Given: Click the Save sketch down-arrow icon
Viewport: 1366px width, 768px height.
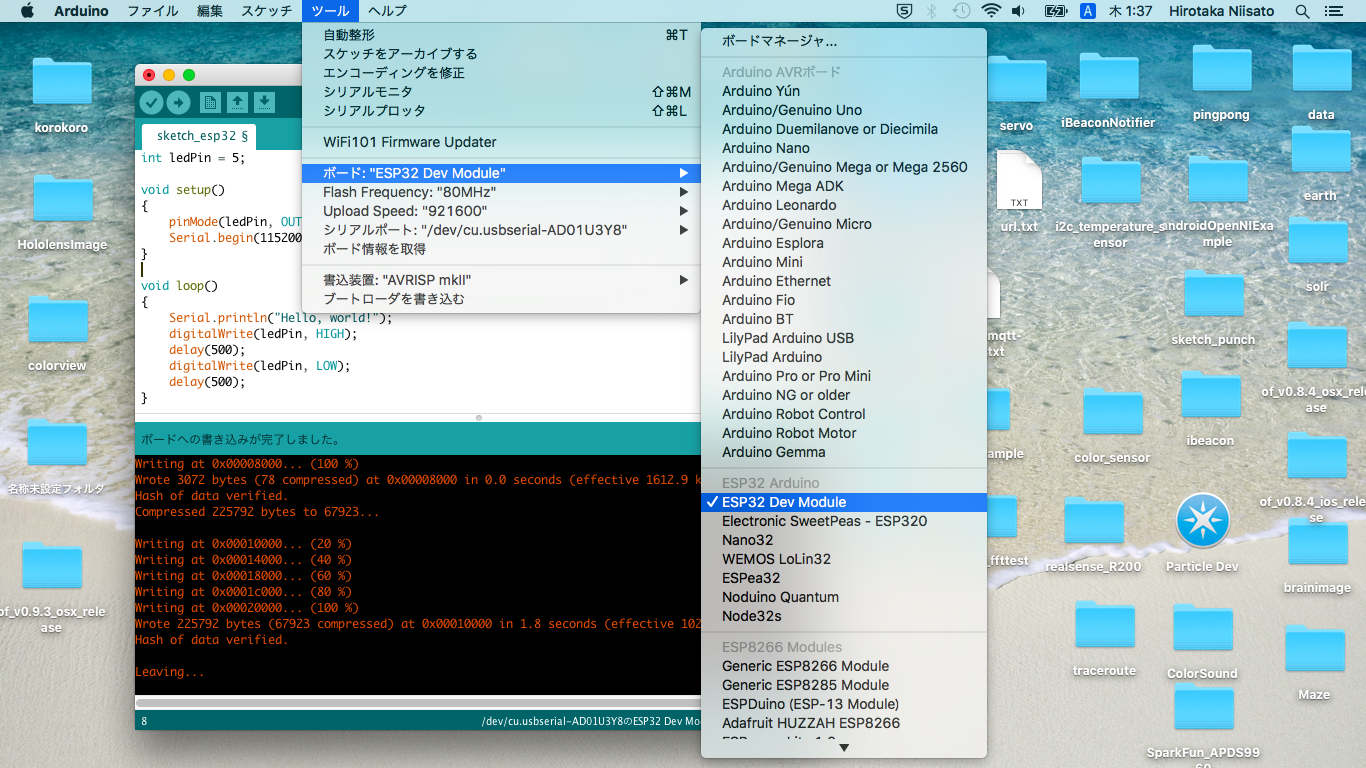Looking at the screenshot, I should point(264,102).
